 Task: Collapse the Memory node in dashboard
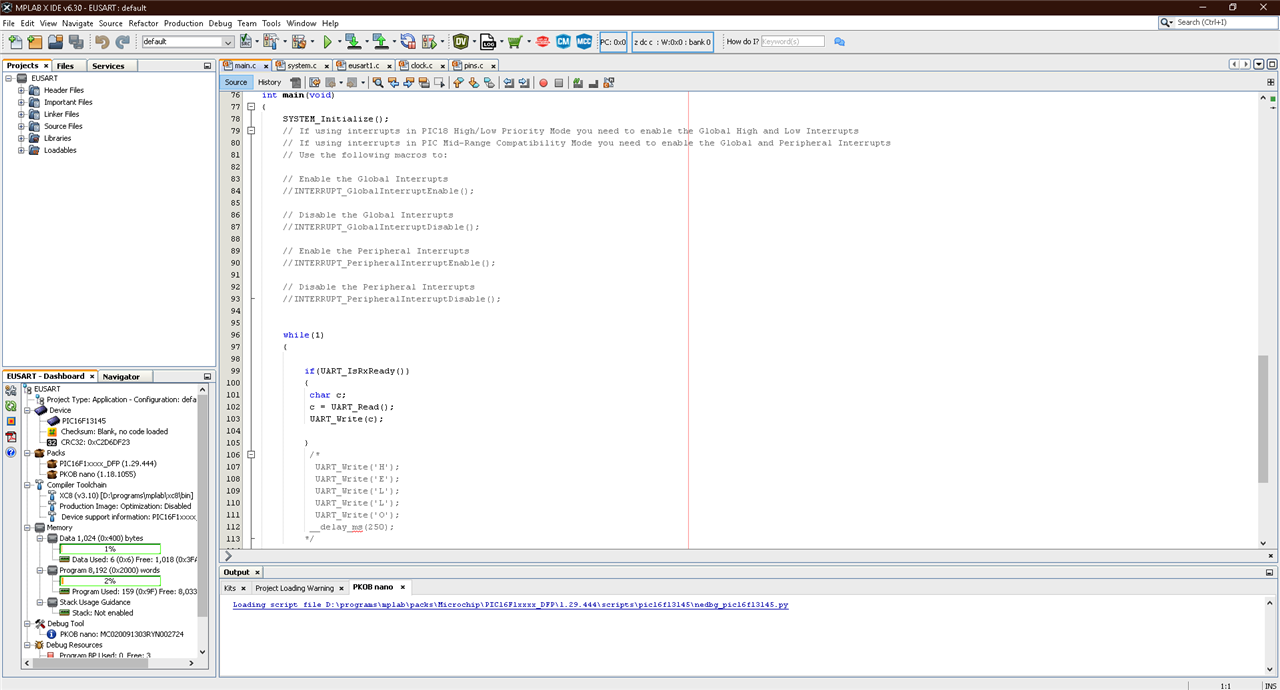coord(27,527)
